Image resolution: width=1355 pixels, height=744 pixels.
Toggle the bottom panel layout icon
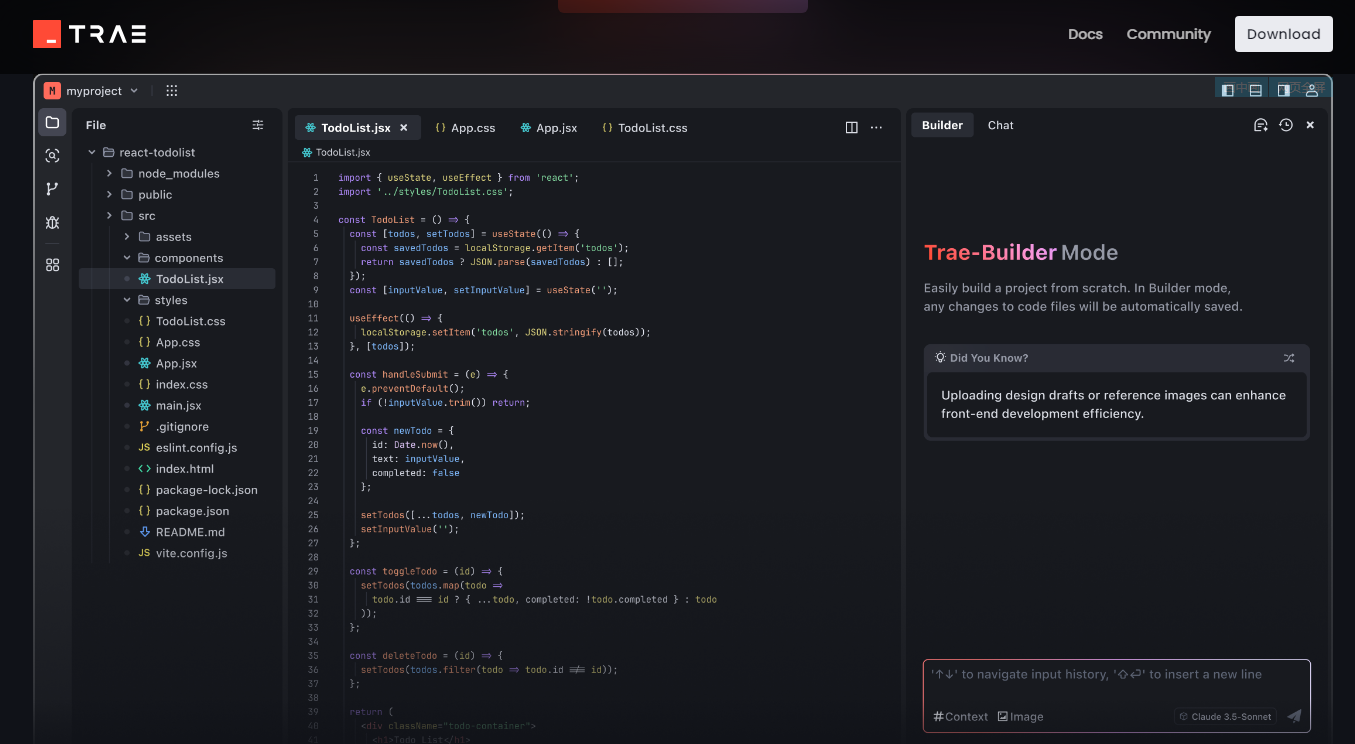point(1255,90)
